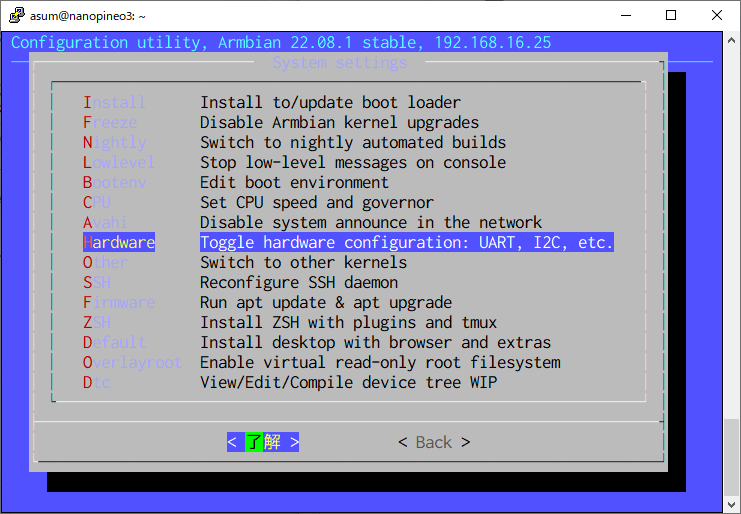Click 'Switch to other kernels' text
741x514 pixels.
(303, 262)
